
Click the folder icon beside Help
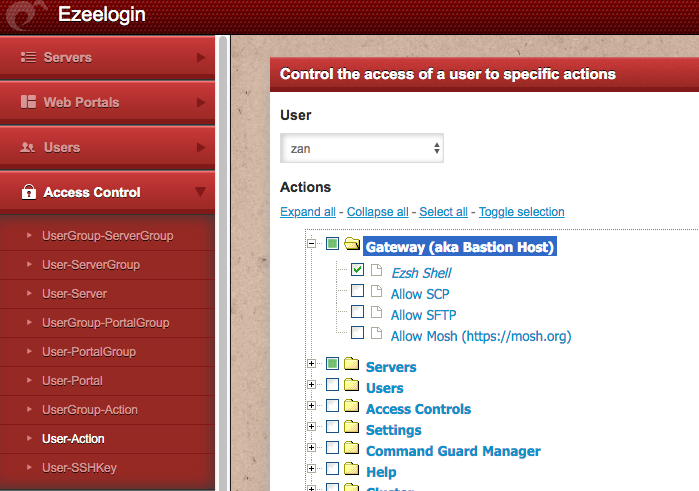(x=352, y=468)
